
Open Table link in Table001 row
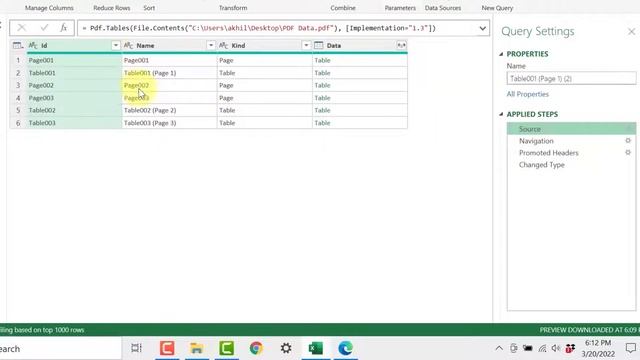click(x=322, y=73)
